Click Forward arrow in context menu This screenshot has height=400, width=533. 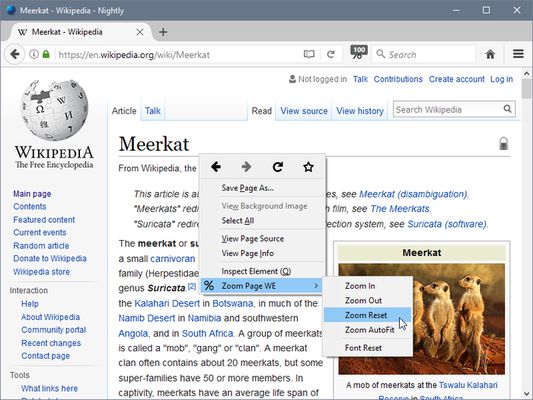coord(246,167)
